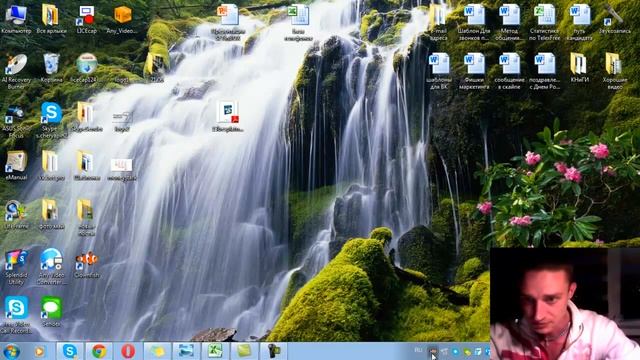This screenshot has width=640, height=360.
Task: Select the licecap124 installer icon
Action: [86, 68]
